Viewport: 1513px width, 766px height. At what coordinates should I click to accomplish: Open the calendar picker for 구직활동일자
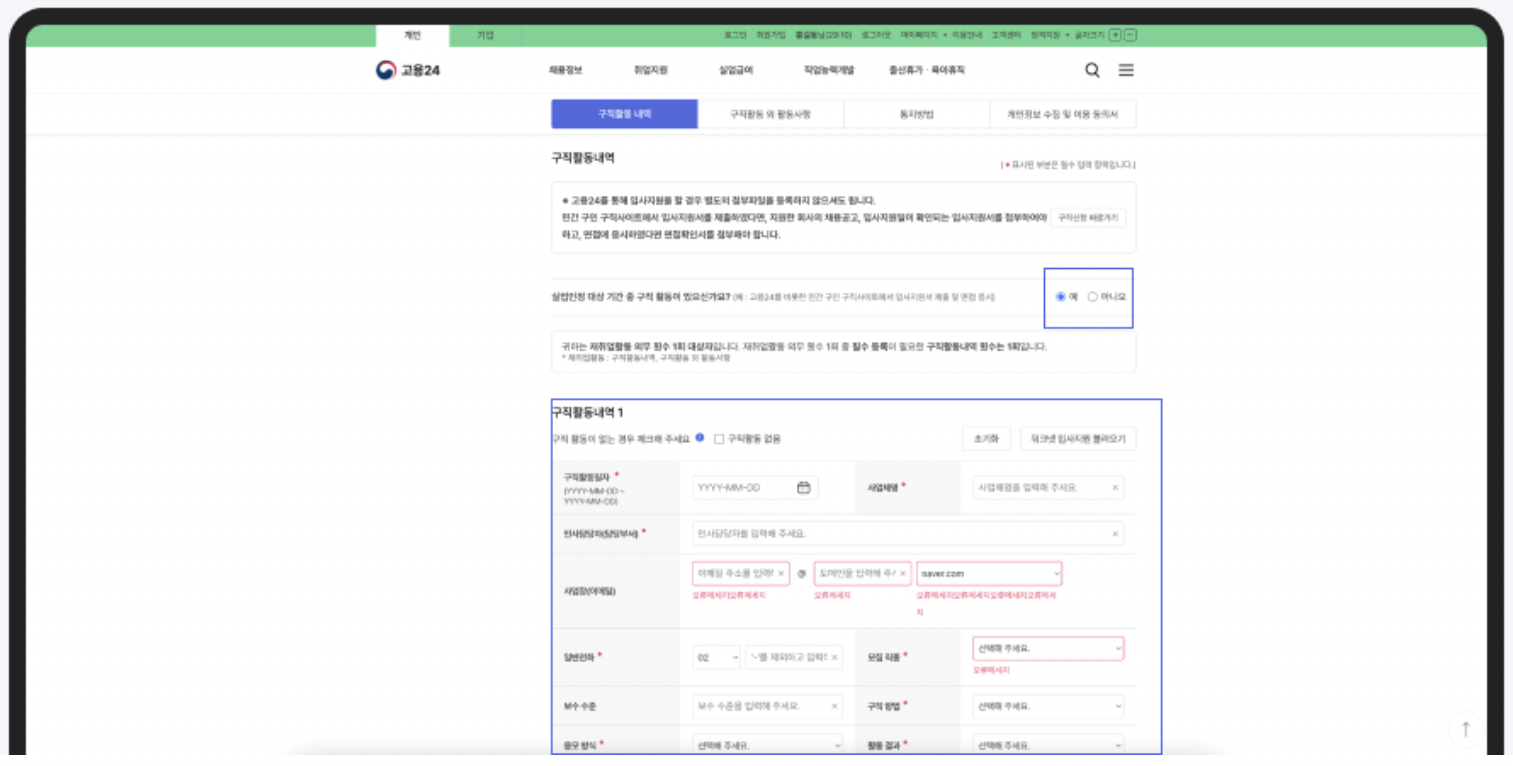803,487
